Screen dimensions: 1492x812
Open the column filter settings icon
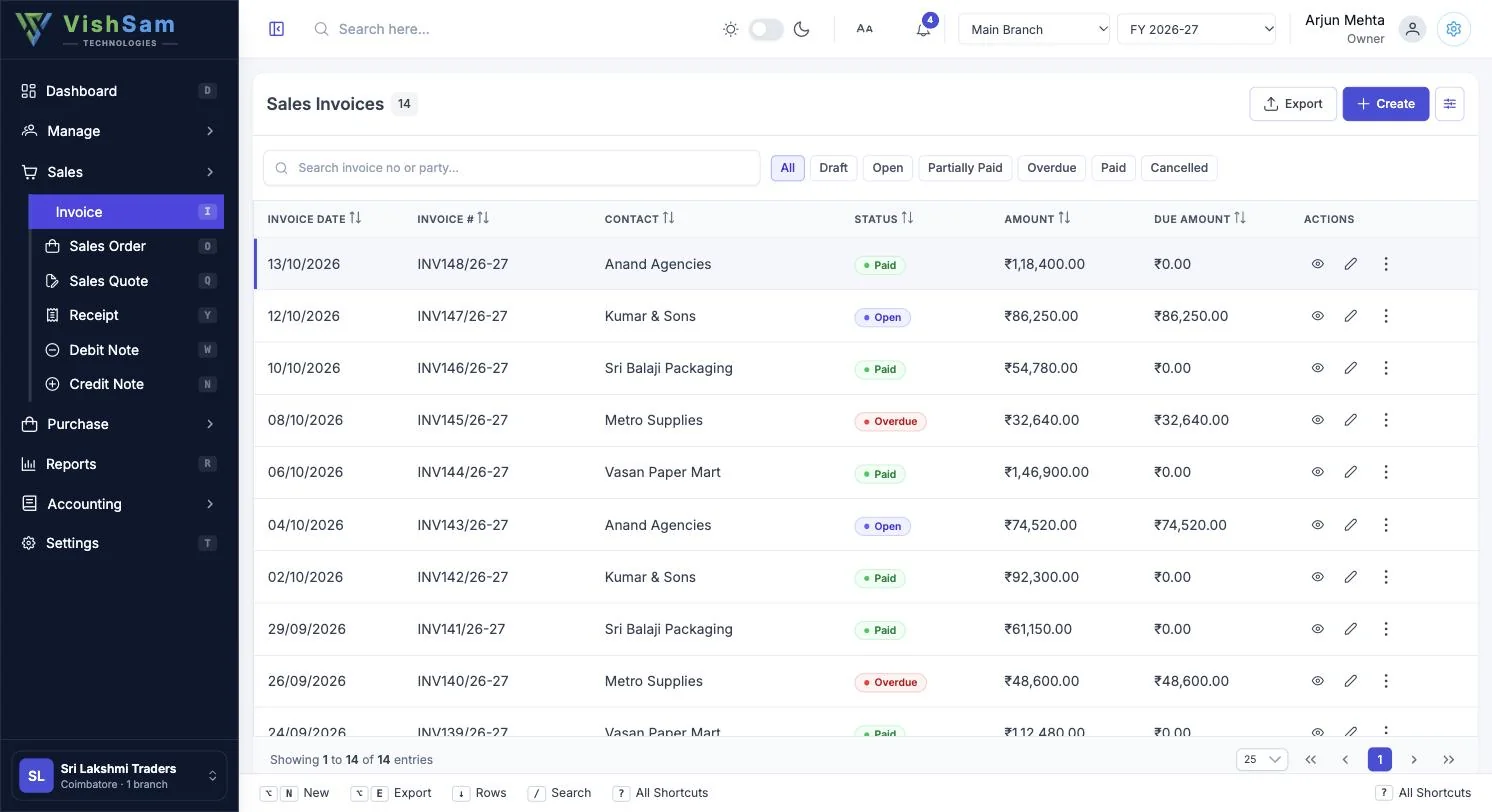[x=1449, y=104]
